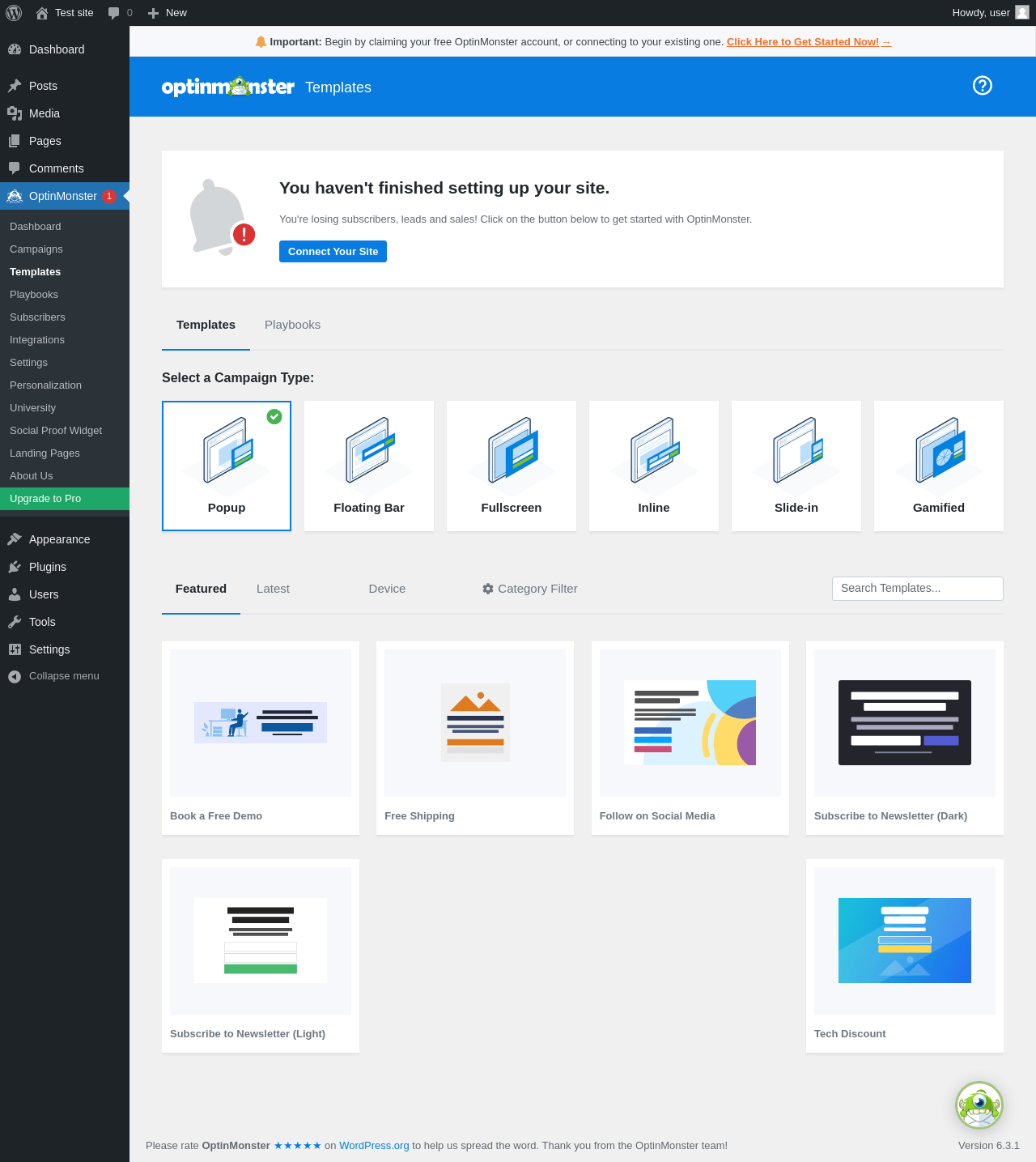1036x1162 pixels.
Task: Click the Howdy, user account text
Action: (x=981, y=13)
